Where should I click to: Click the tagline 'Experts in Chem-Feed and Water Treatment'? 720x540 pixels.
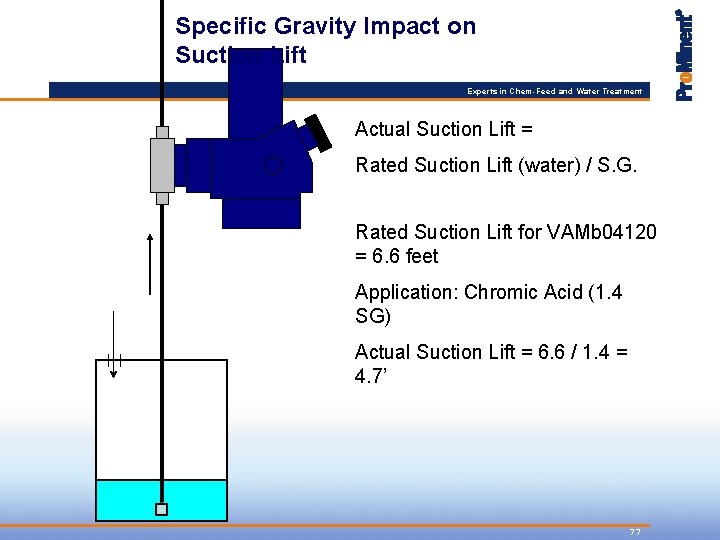[554, 91]
